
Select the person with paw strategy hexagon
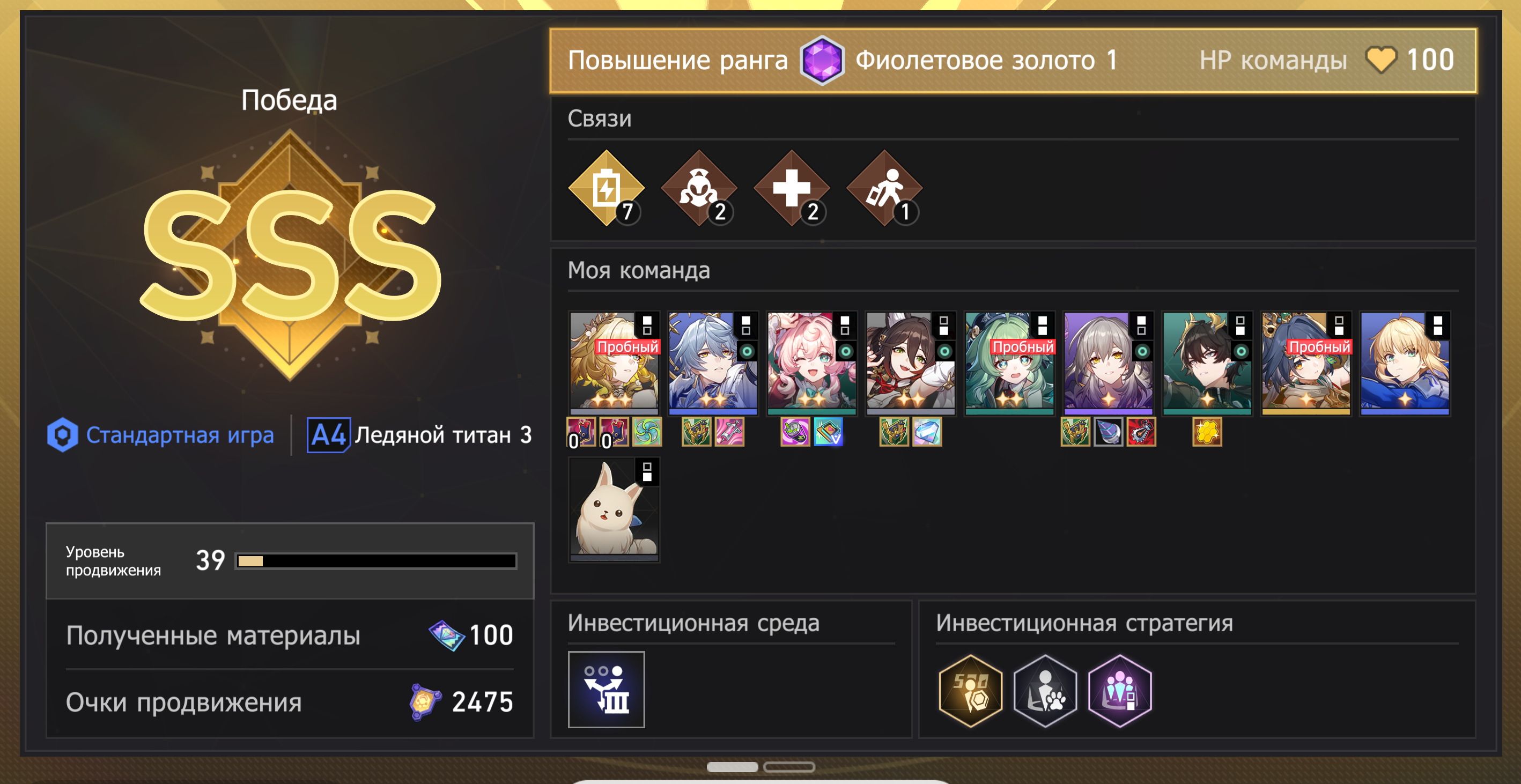(x=1045, y=690)
